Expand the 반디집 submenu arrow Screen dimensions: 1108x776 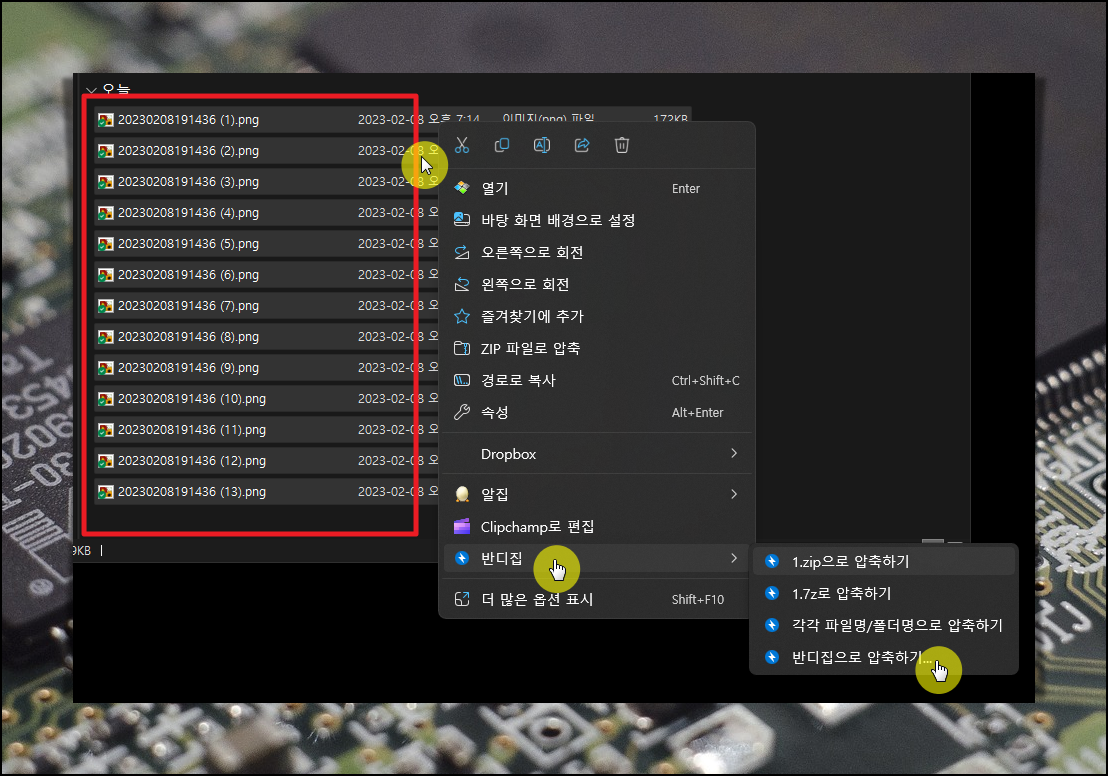(733, 558)
